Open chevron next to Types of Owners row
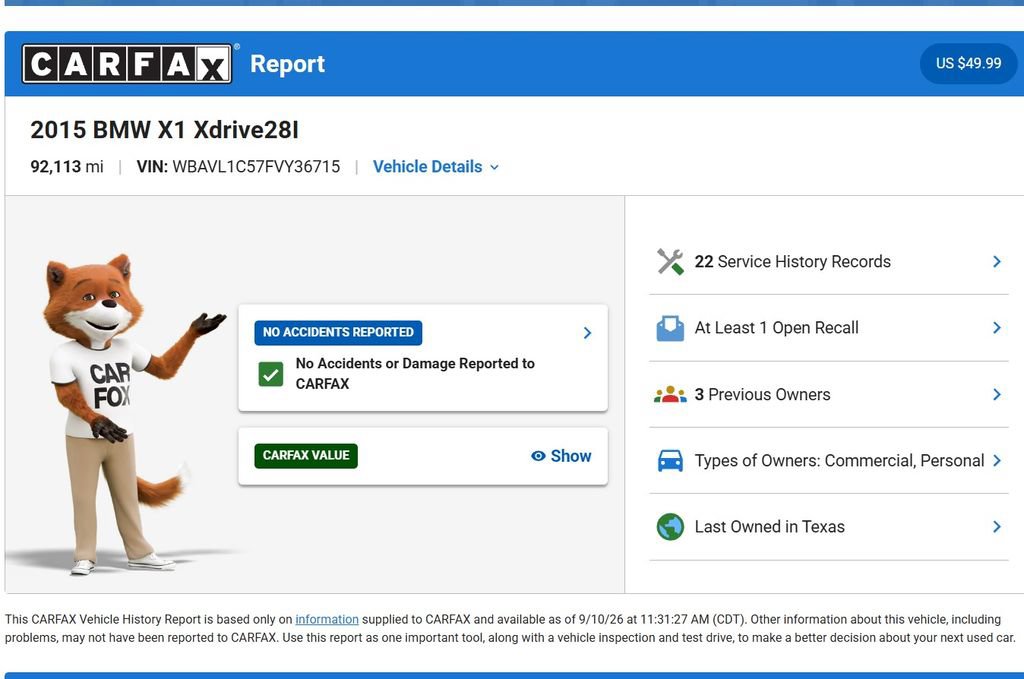Viewport: 1024px width, 679px height. [x=997, y=460]
